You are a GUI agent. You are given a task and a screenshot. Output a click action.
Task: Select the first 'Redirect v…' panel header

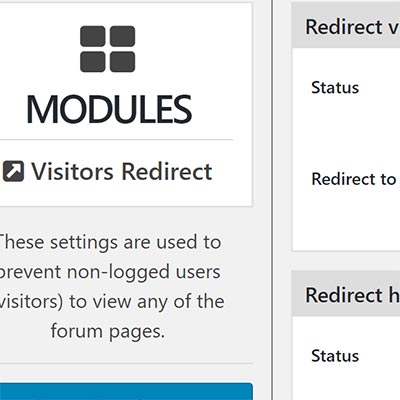pyautogui.click(x=346, y=25)
